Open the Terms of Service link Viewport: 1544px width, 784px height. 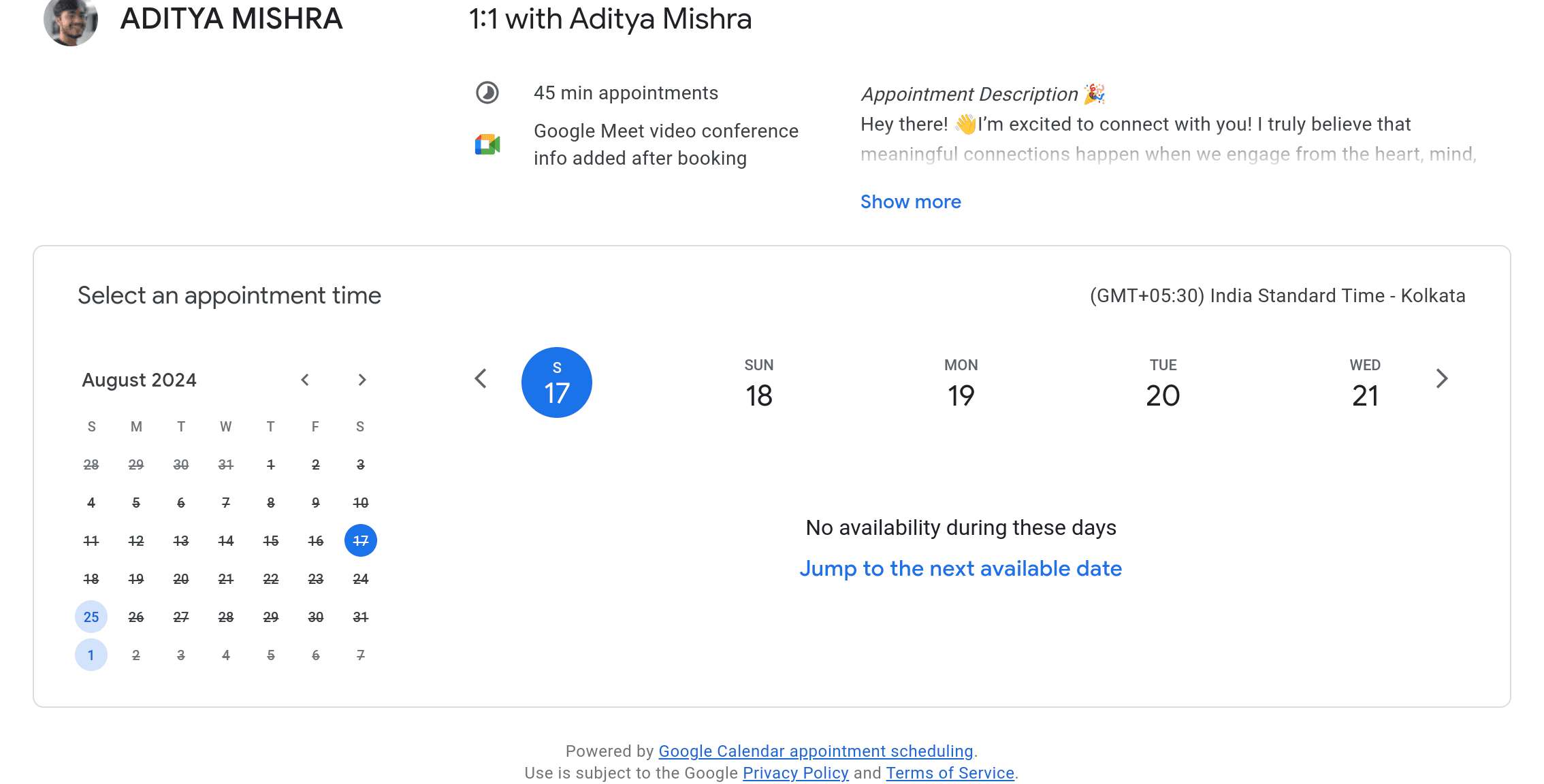(x=950, y=773)
